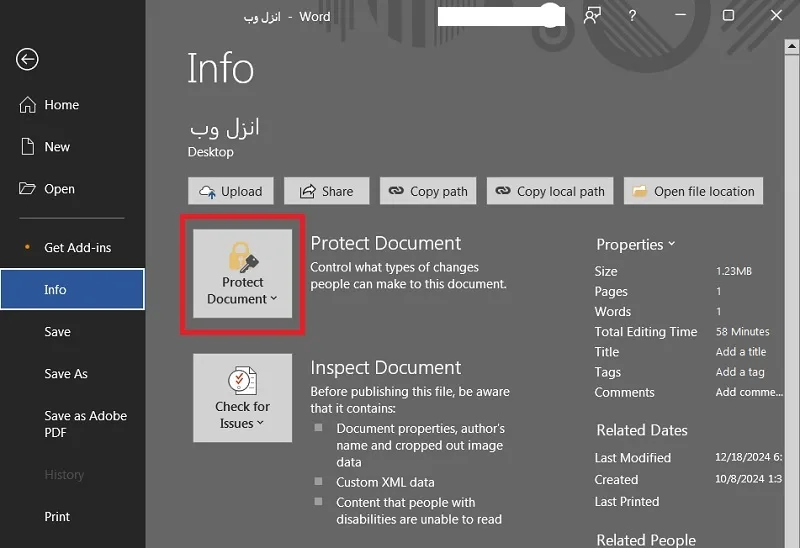
Task: Expand the Check for Issues dropdown
Action: click(242, 398)
